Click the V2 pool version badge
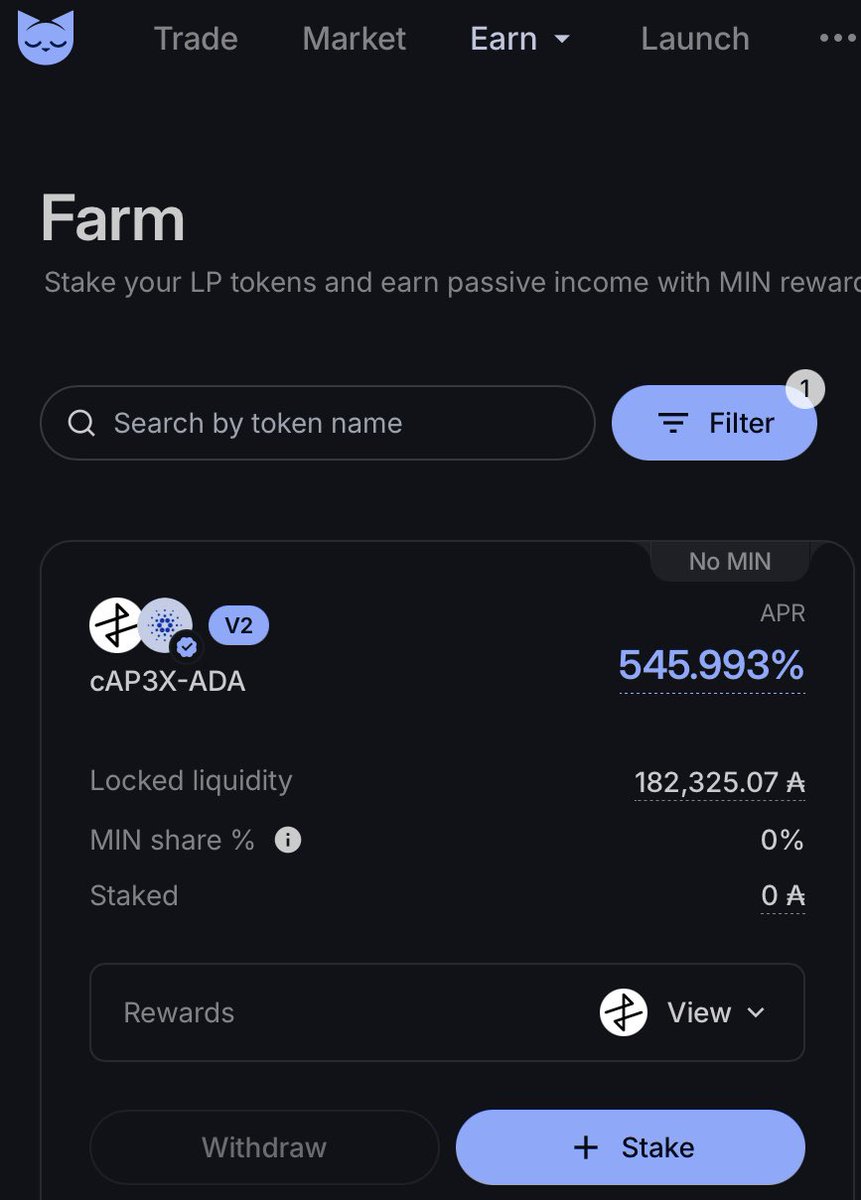This screenshot has width=861, height=1200. click(238, 626)
